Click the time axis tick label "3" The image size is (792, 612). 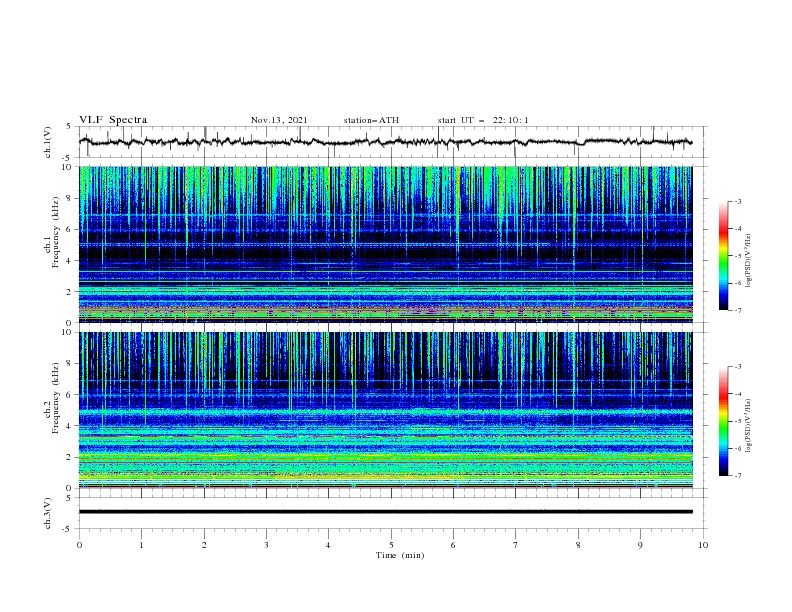266,545
